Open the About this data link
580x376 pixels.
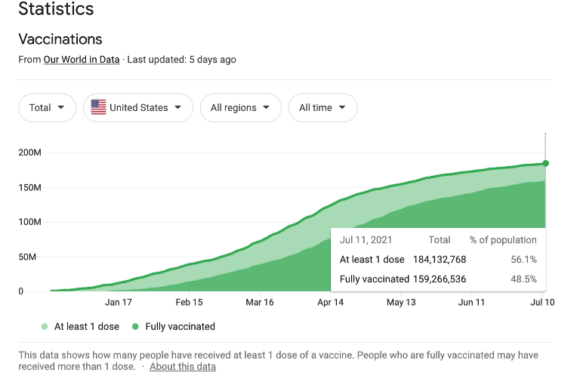pyautogui.click(x=183, y=367)
